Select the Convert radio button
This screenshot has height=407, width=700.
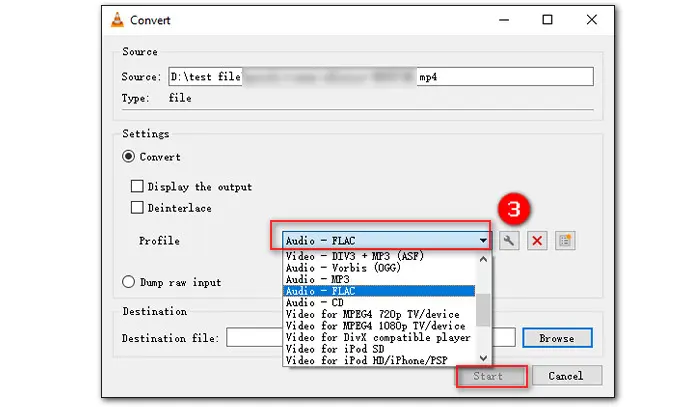coord(129,157)
